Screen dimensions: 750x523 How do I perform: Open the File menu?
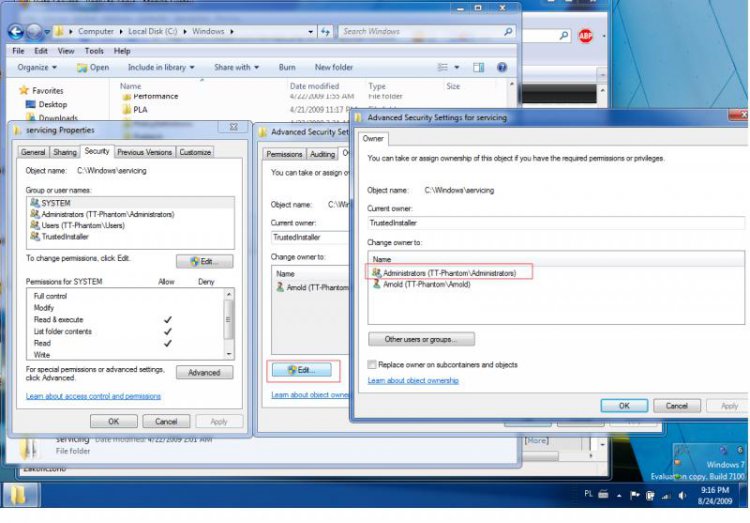click(x=18, y=51)
